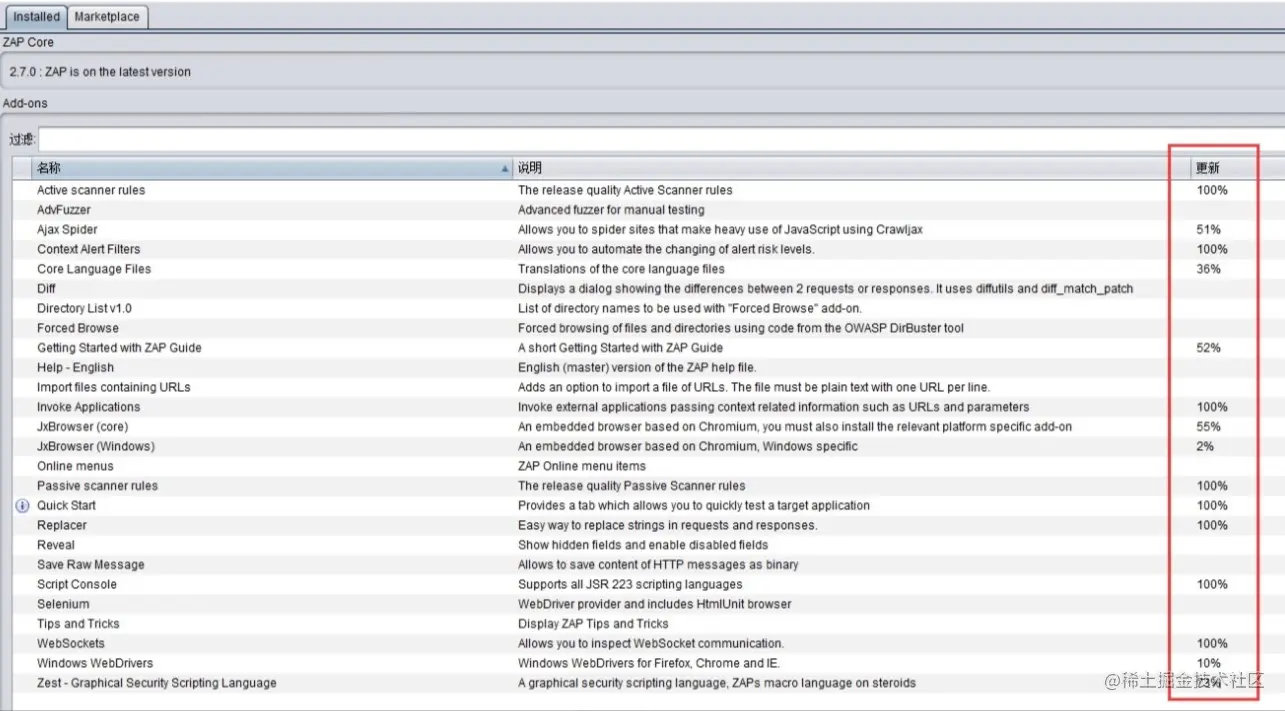The image size is (1285, 711).
Task: Click Ajax Spider description mentioning Crawljax
Action: pyautogui.click(x=720, y=230)
